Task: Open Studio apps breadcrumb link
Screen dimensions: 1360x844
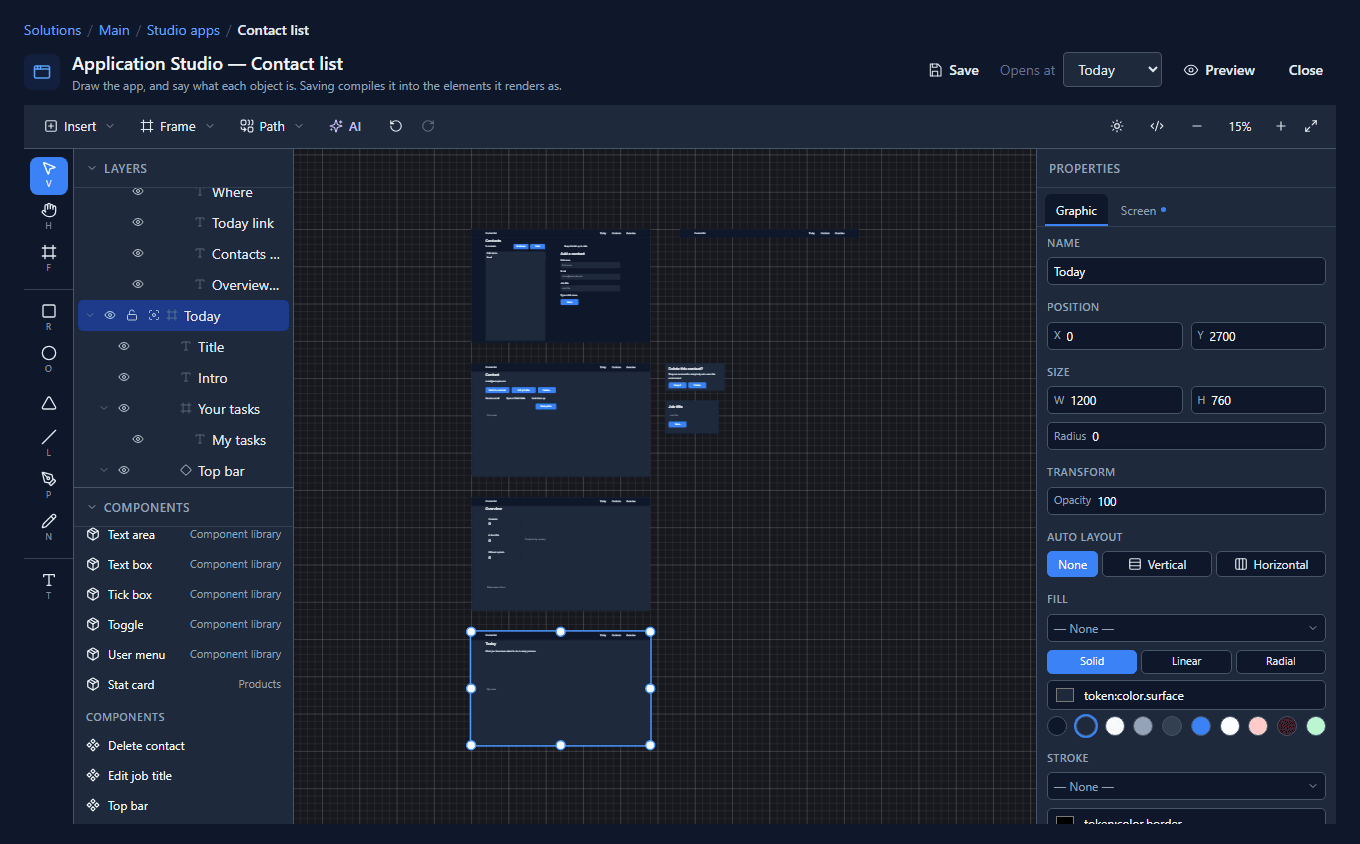Action: point(183,30)
